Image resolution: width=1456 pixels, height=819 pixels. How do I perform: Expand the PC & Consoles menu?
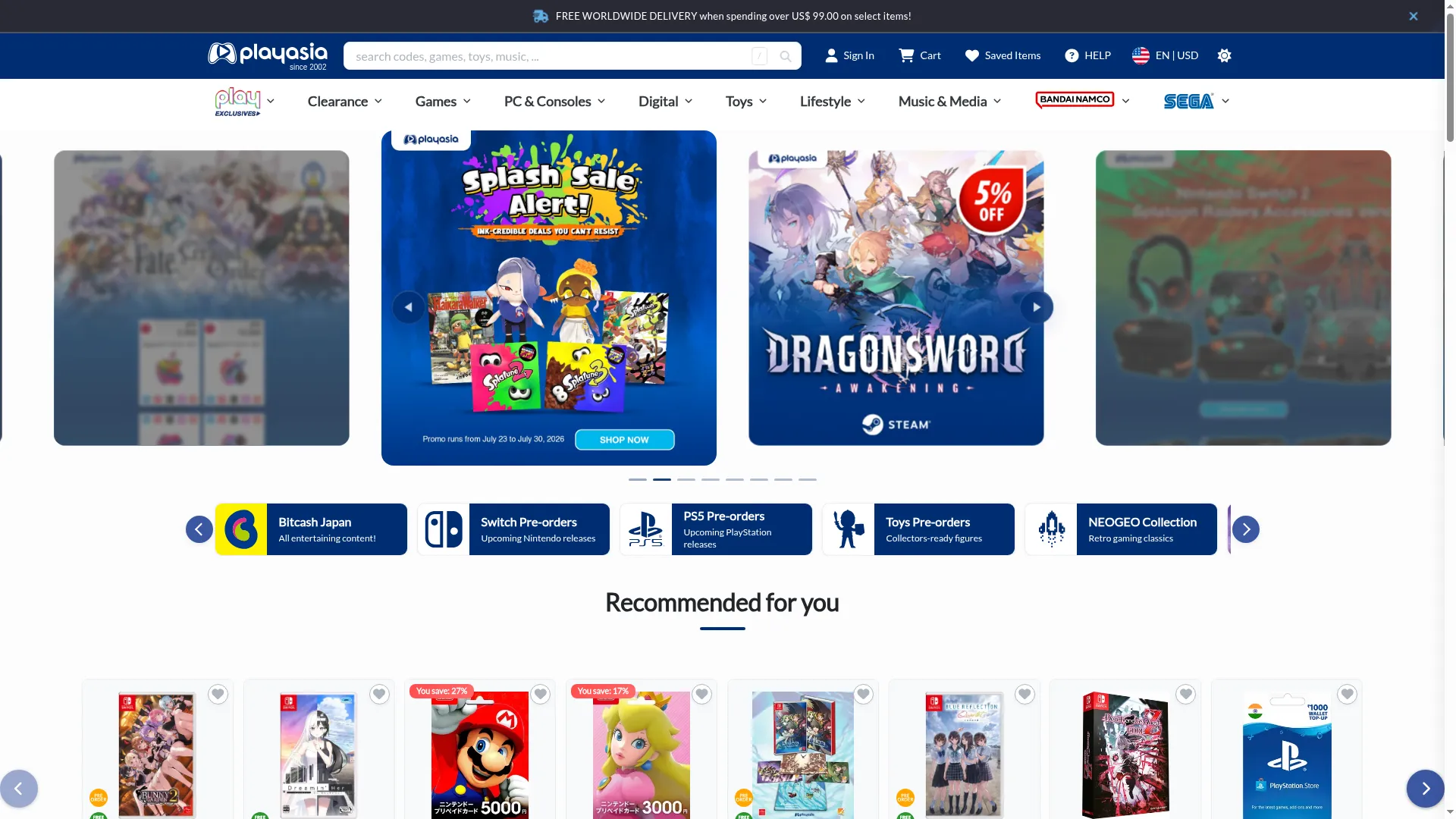point(554,102)
